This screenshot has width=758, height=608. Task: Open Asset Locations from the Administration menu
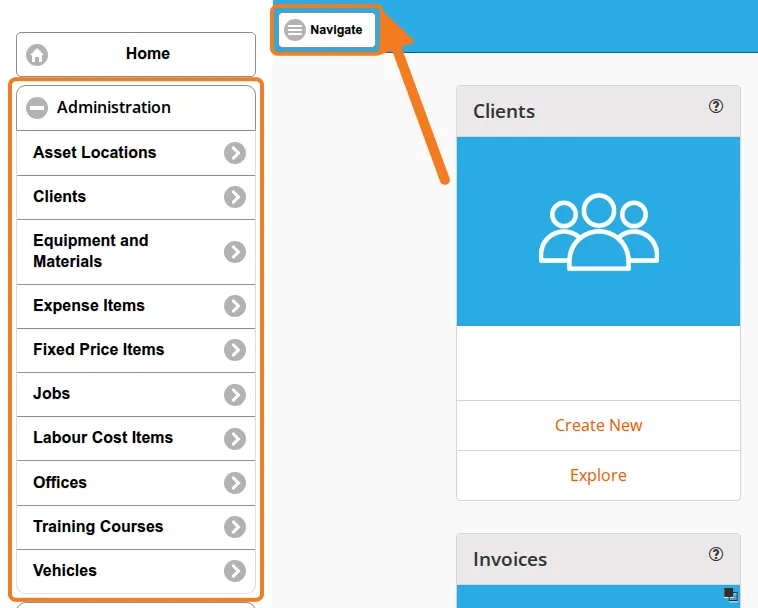coord(136,153)
